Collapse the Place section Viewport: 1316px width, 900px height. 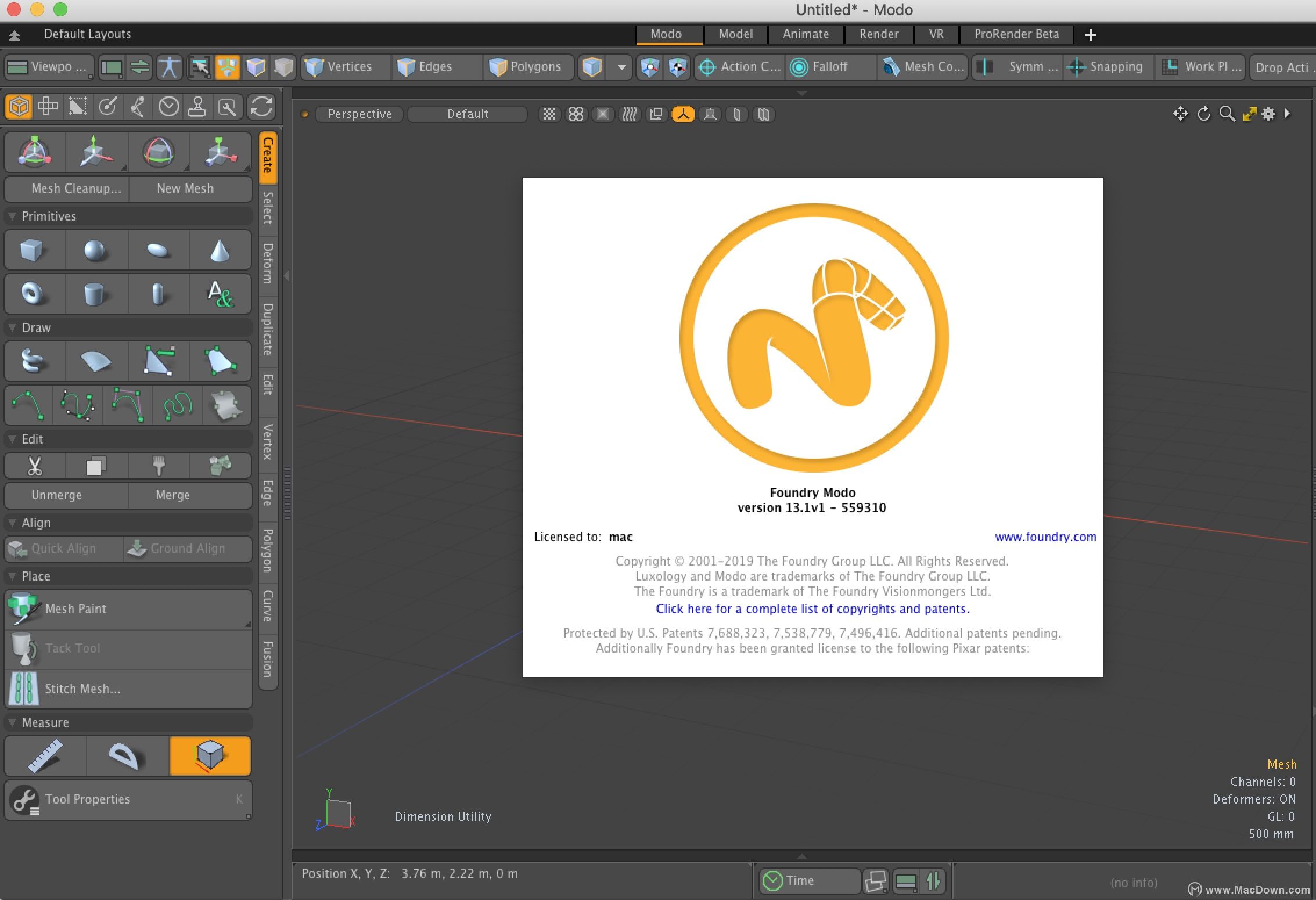12,577
